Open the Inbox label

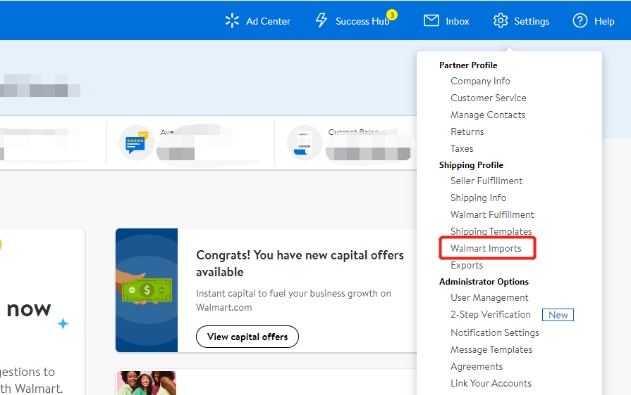click(457, 21)
